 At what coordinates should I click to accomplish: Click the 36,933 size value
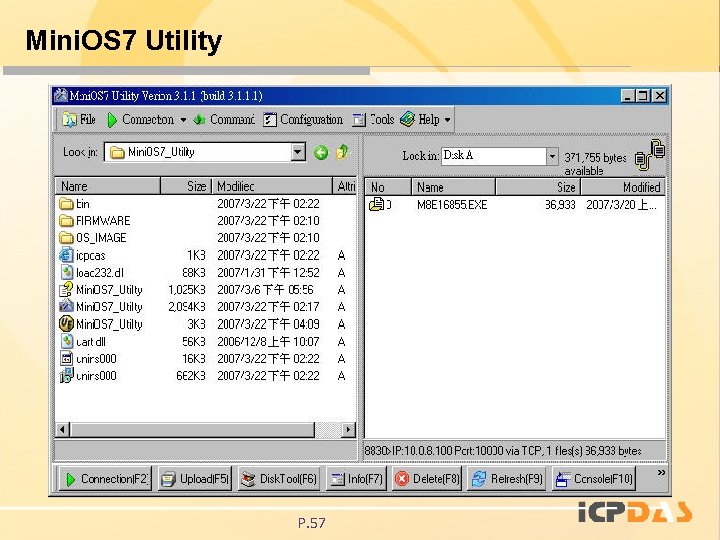point(560,204)
